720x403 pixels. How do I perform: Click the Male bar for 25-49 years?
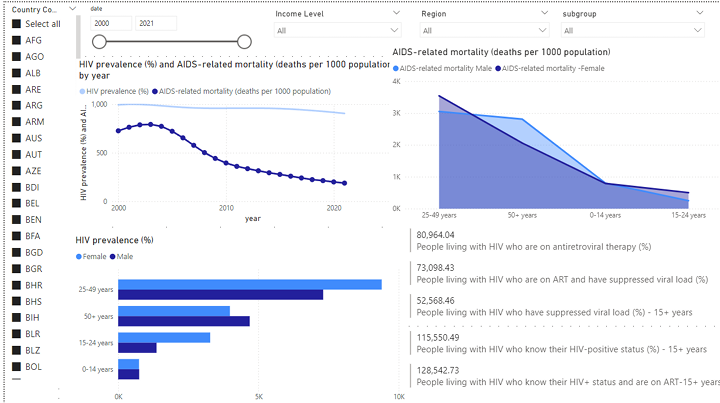220,295
